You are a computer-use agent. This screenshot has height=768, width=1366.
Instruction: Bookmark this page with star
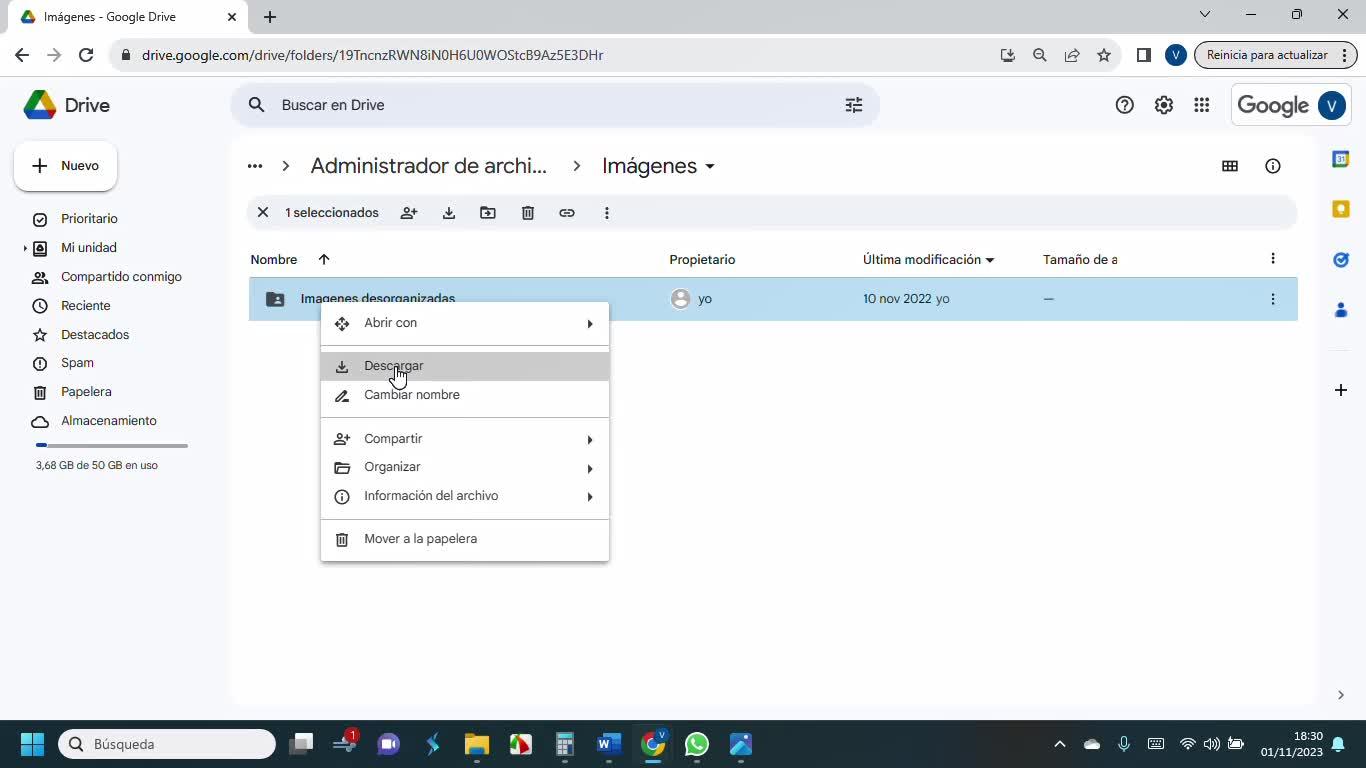(1104, 55)
